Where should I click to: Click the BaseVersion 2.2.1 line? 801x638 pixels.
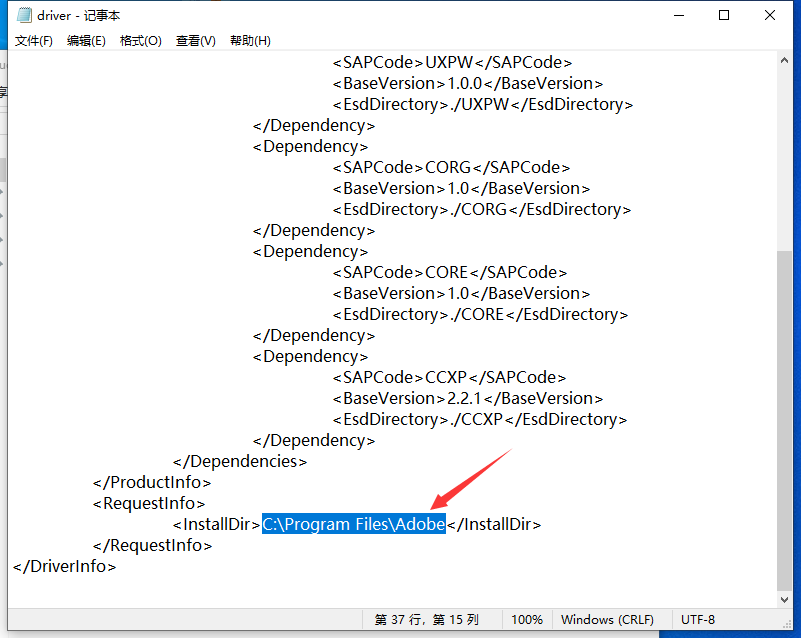pos(467,398)
